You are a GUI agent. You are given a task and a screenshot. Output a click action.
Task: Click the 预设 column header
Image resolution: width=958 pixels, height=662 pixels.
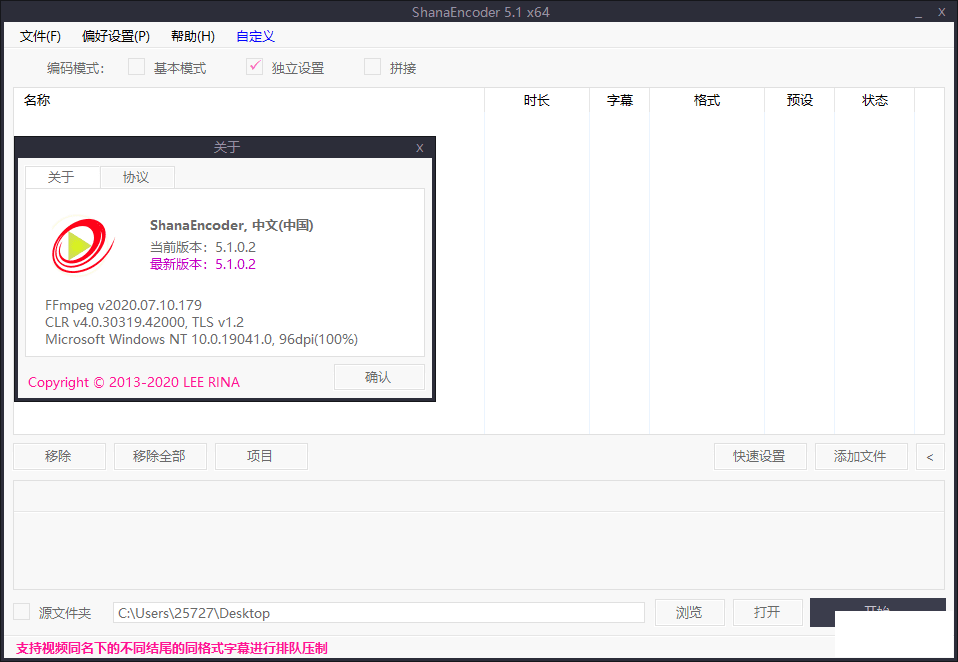[x=800, y=100]
